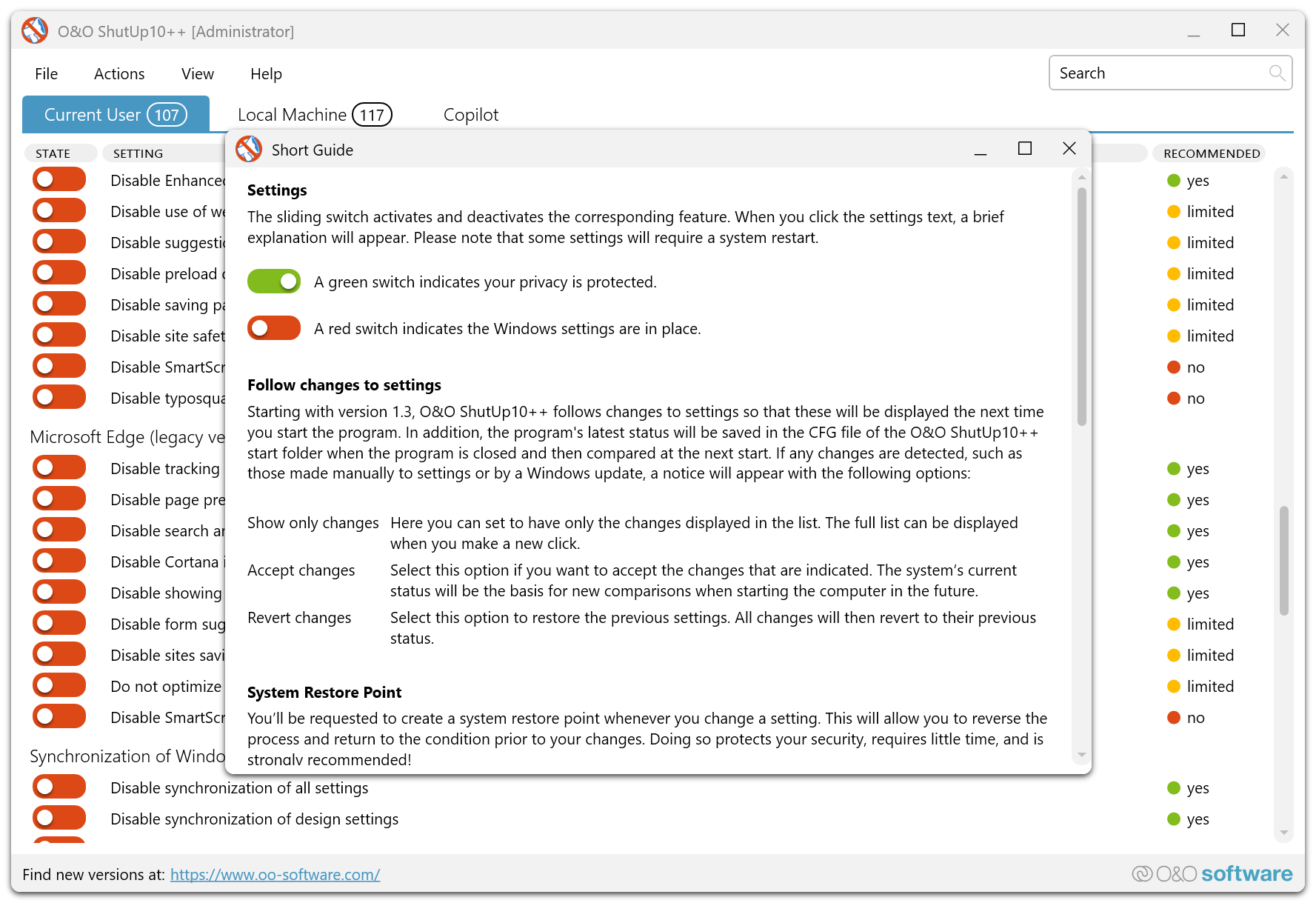Minimize the Short Guide dialog

[x=980, y=150]
